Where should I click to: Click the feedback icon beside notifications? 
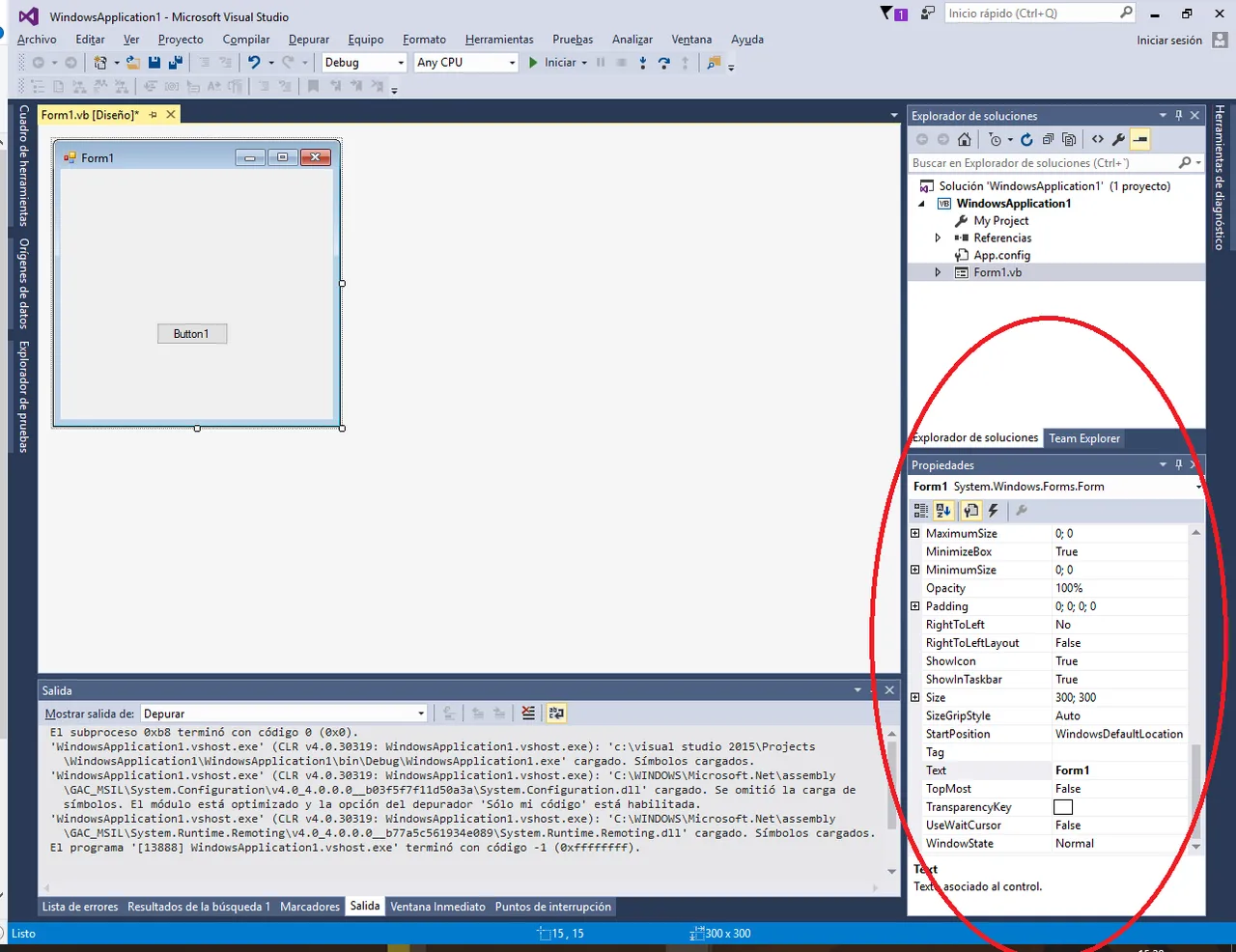(x=928, y=14)
